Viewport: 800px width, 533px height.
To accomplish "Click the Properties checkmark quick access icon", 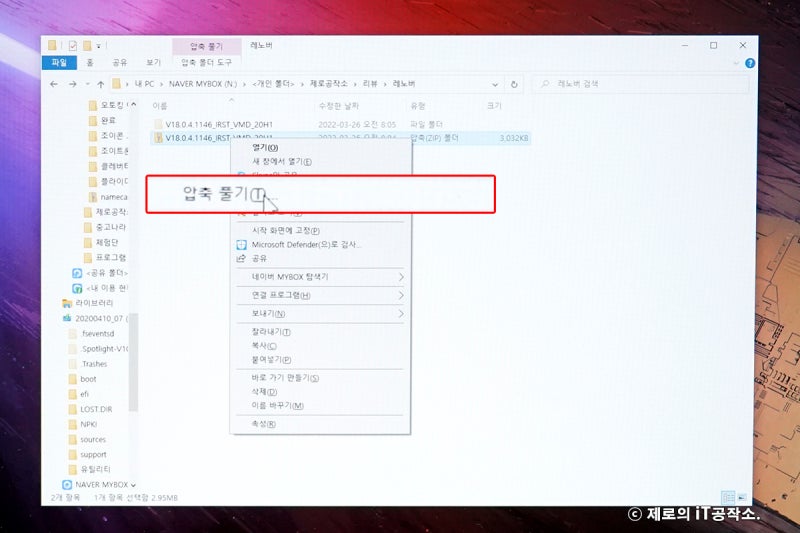I will click(73, 46).
